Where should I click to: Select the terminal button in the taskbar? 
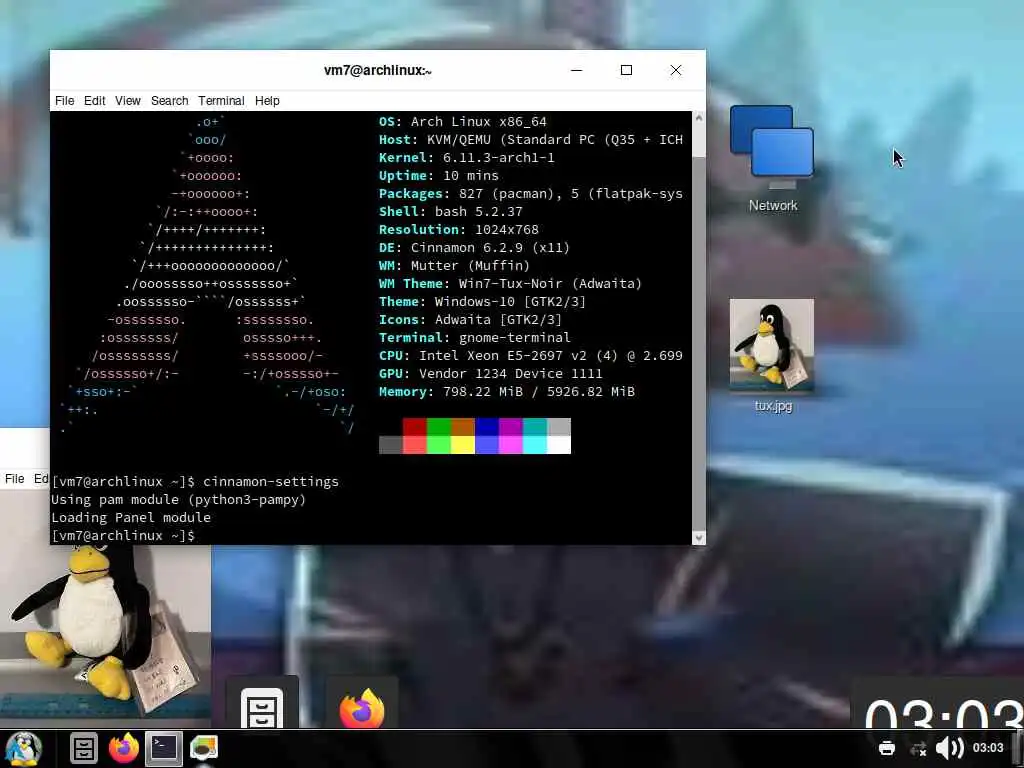[163, 748]
